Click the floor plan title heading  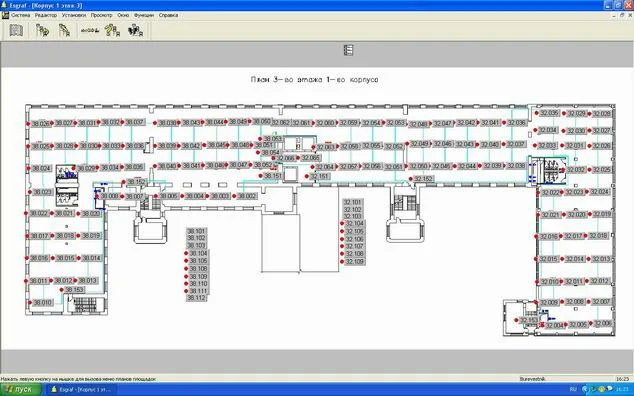315,79
